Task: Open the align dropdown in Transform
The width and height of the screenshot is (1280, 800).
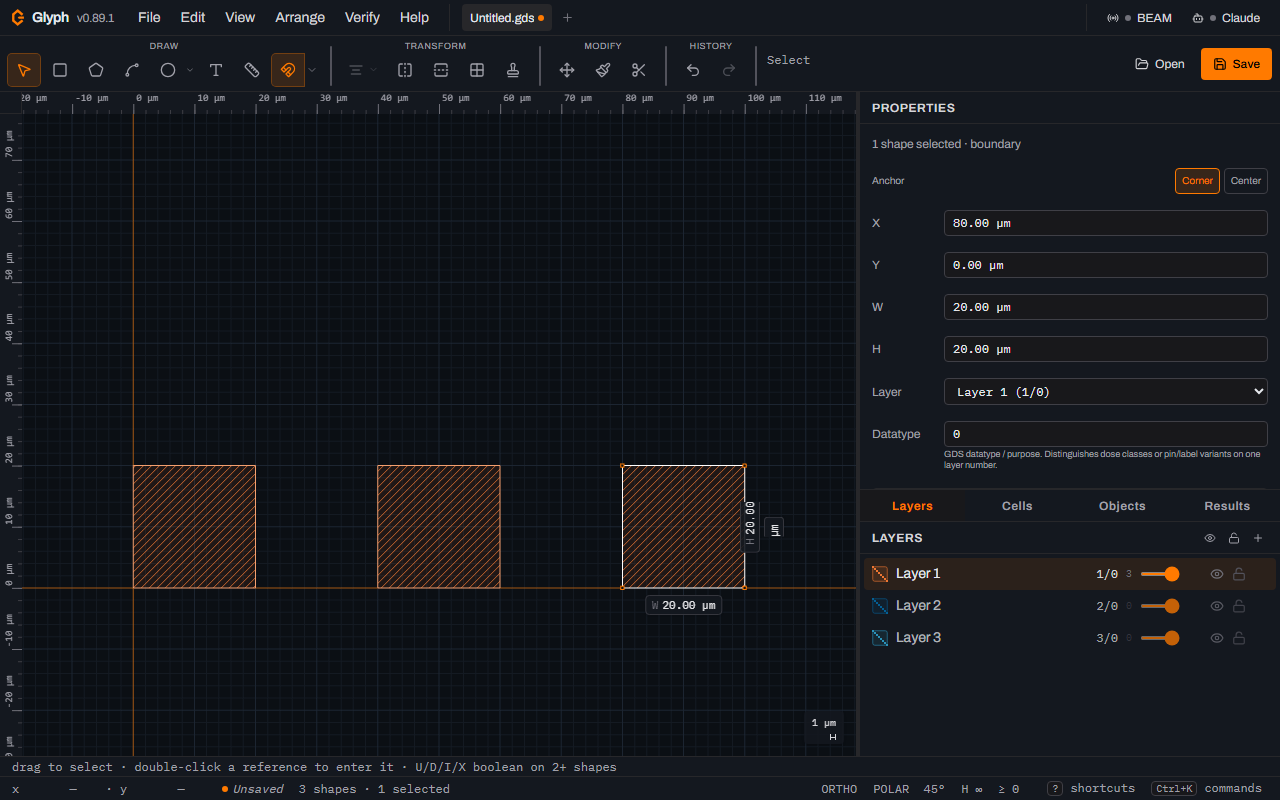Action: (x=362, y=70)
